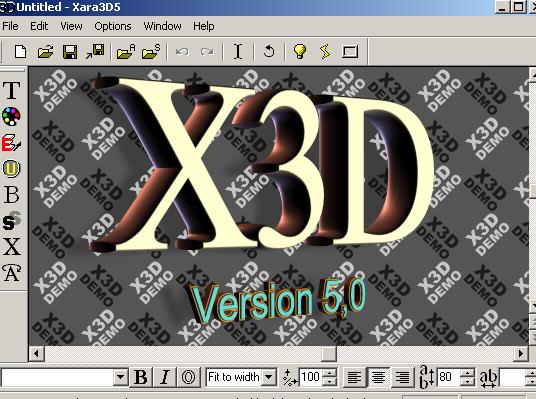Click the character spacing field
Screen dimensions: 536x399
point(513,377)
